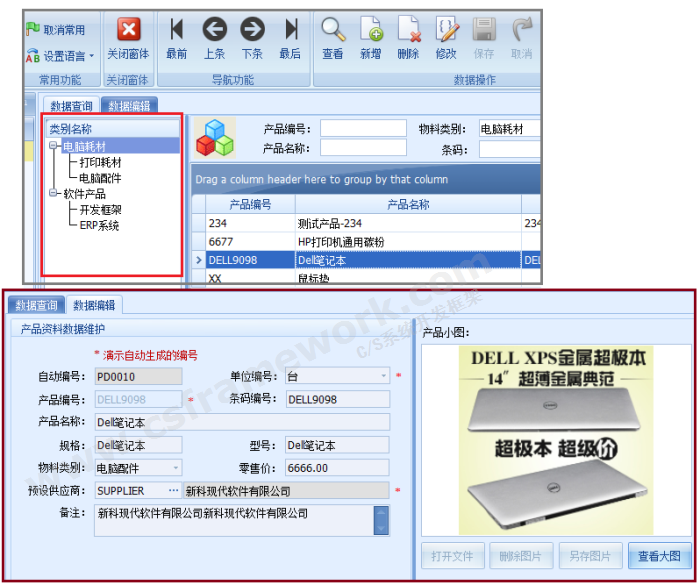The height and width of the screenshot is (585, 700).
Task: Click the 备注 field scroll arrows
Action: pyautogui.click(x=380, y=519)
